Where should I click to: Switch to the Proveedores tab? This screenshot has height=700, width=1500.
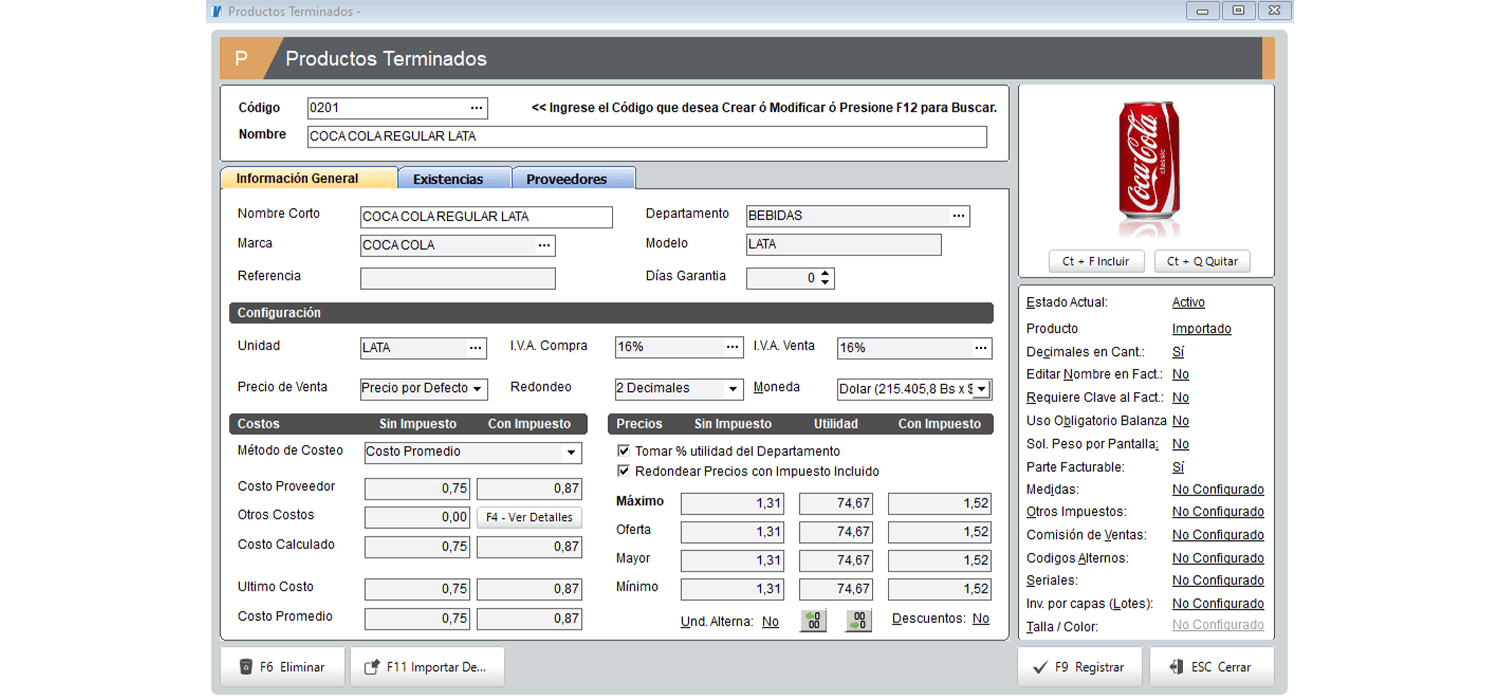tap(573, 179)
